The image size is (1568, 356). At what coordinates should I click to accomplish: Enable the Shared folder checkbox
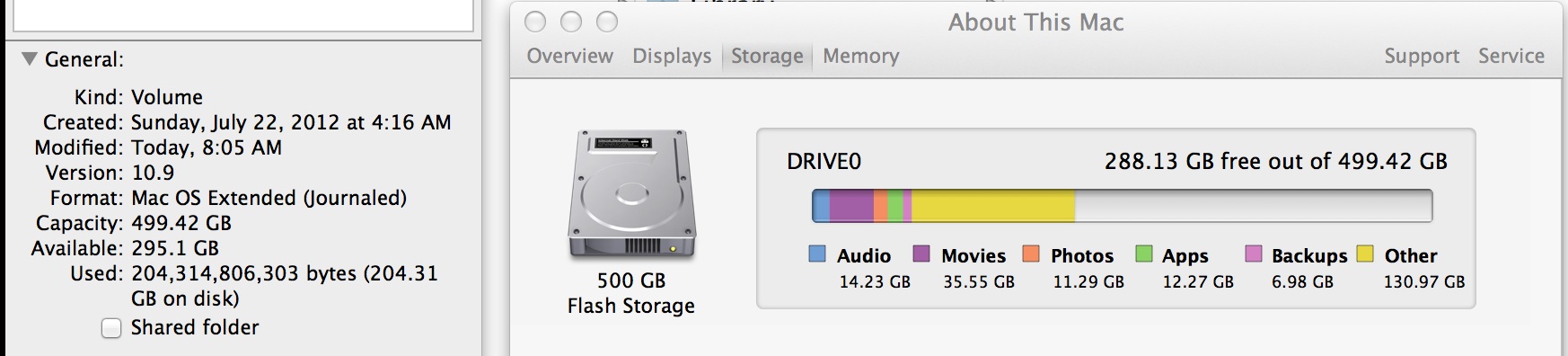(x=111, y=328)
